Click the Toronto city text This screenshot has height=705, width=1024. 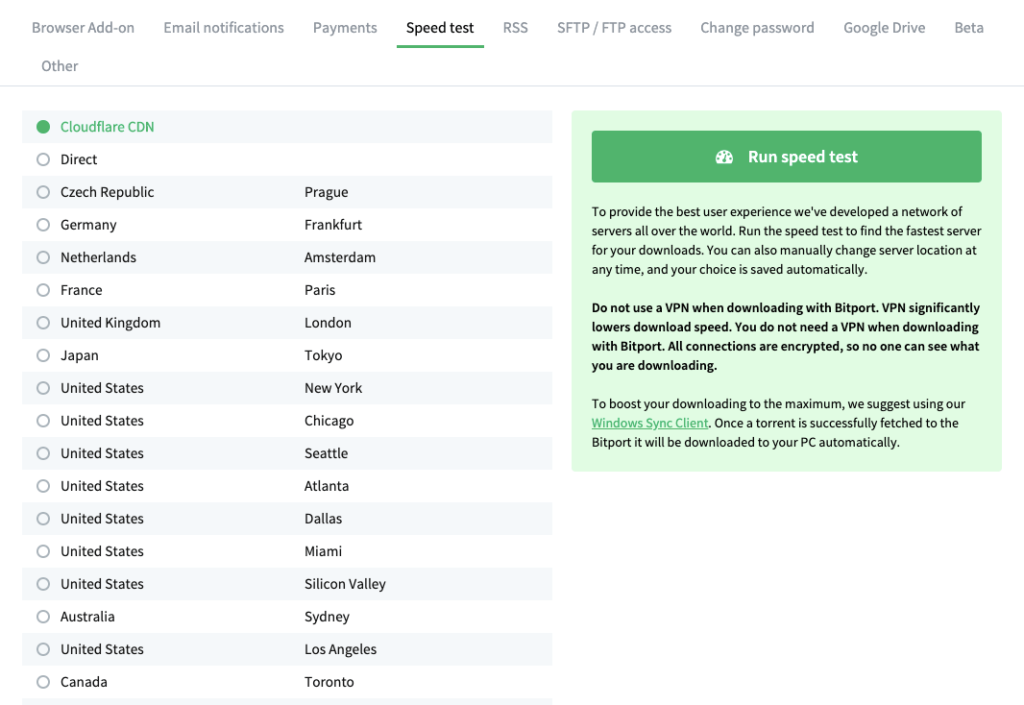coord(329,682)
